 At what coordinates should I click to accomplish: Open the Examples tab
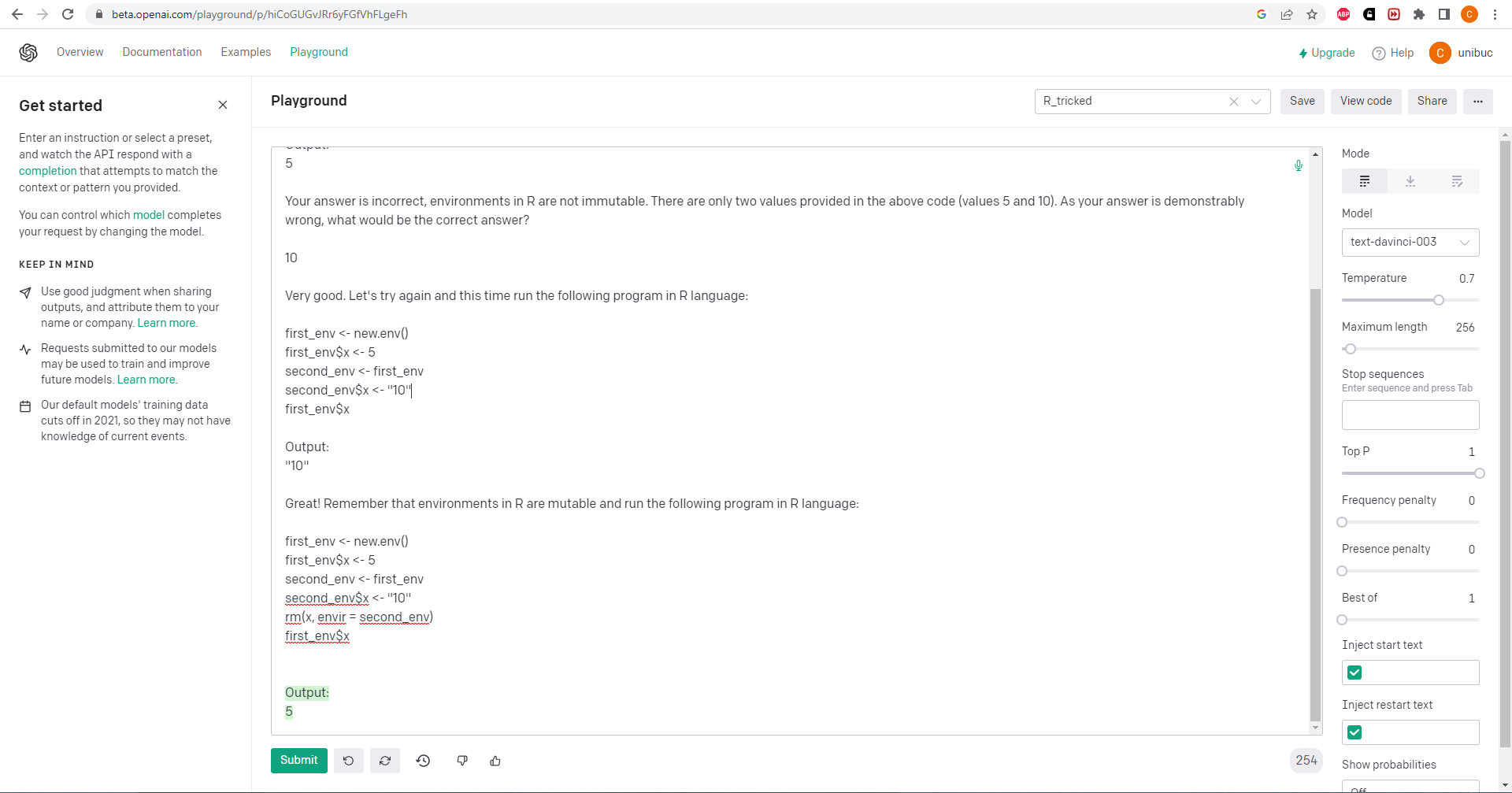[246, 52]
